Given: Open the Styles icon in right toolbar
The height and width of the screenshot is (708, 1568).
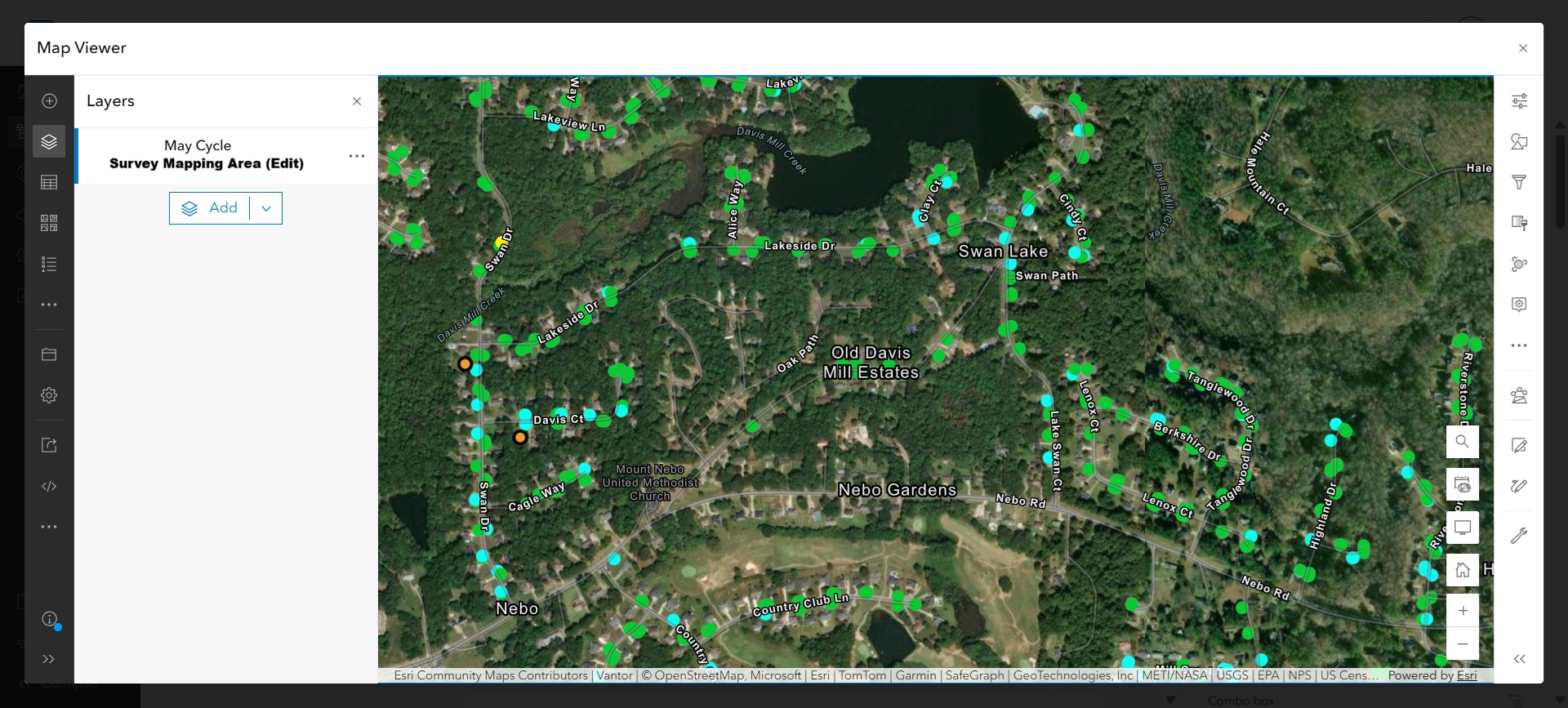Looking at the screenshot, I should point(1519,141).
